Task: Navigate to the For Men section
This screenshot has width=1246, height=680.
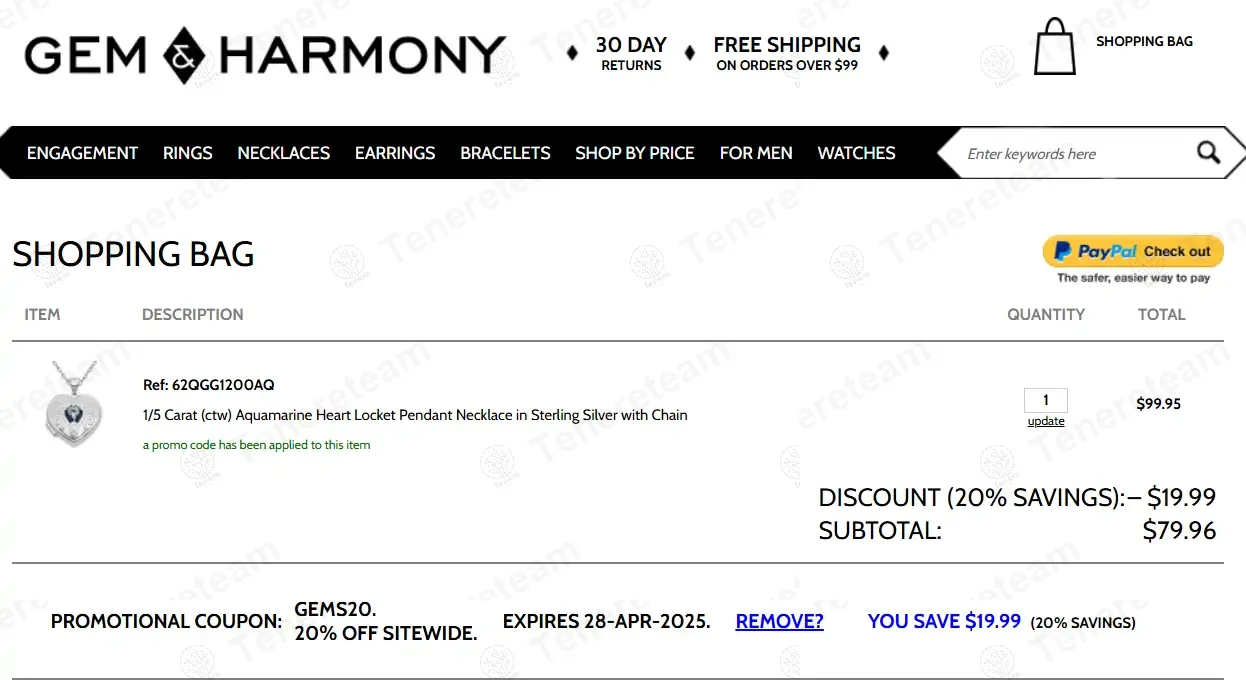Action: tap(756, 153)
